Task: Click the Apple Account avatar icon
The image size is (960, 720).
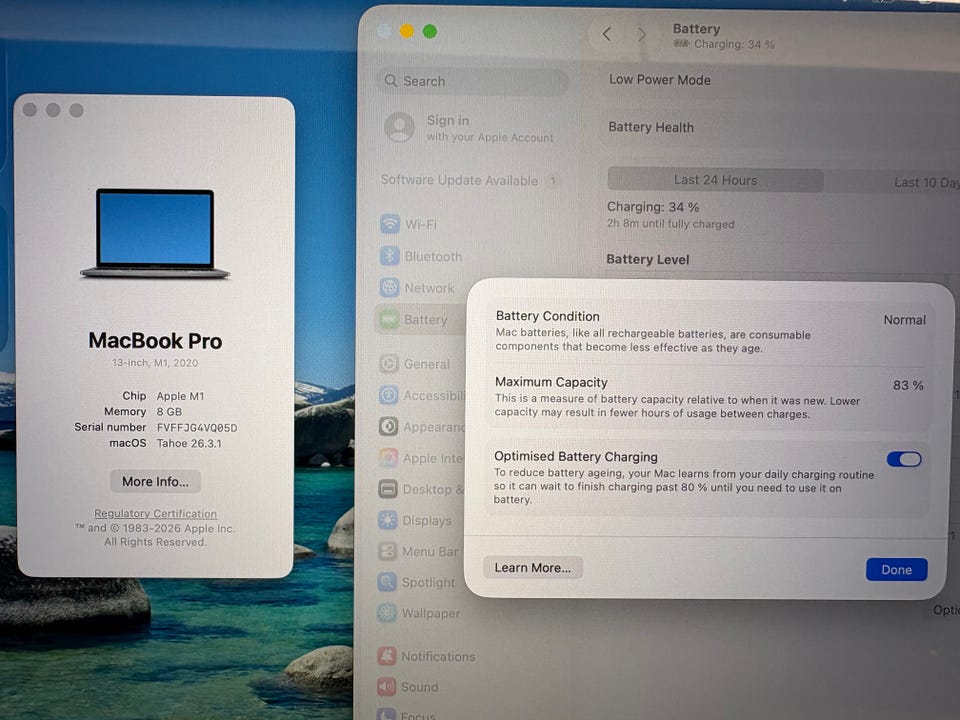Action: point(399,127)
